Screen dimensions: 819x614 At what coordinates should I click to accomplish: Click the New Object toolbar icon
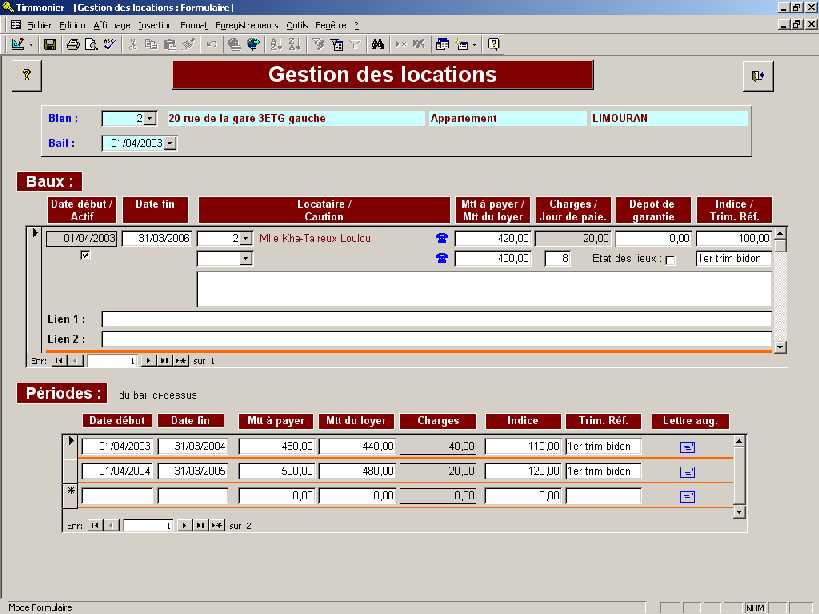coord(462,44)
